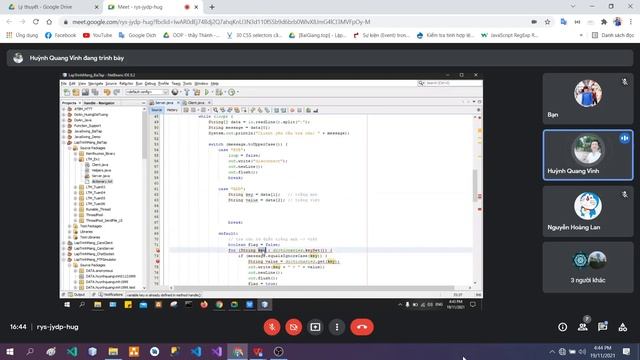Open the Google Dịch bookmark
This screenshot has width=640, height=360.
[x=137, y=35]
